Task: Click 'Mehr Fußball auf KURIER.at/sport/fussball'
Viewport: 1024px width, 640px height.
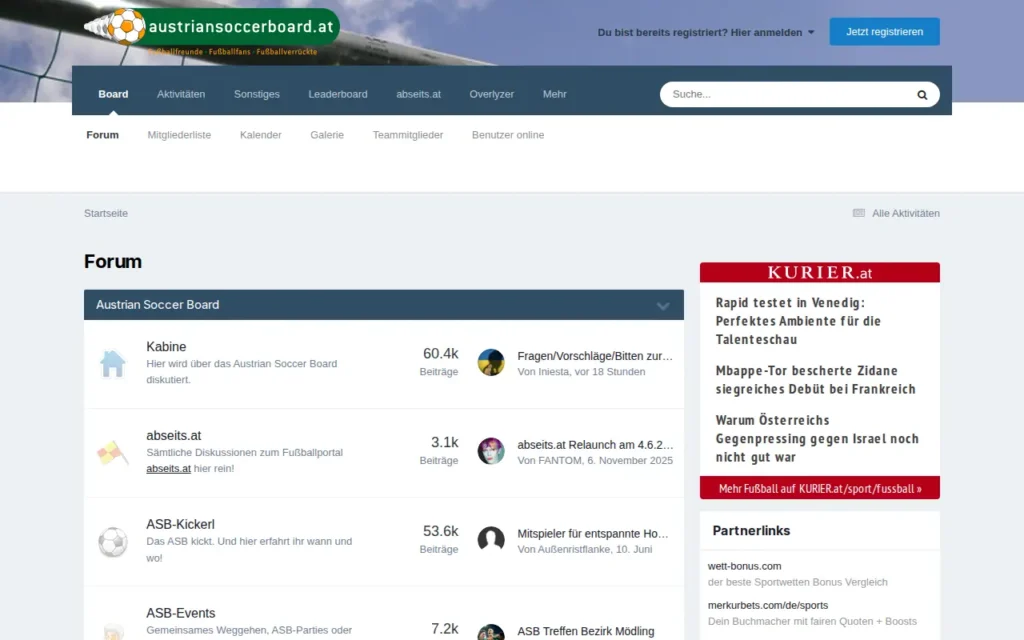Action: click(820, 488)
